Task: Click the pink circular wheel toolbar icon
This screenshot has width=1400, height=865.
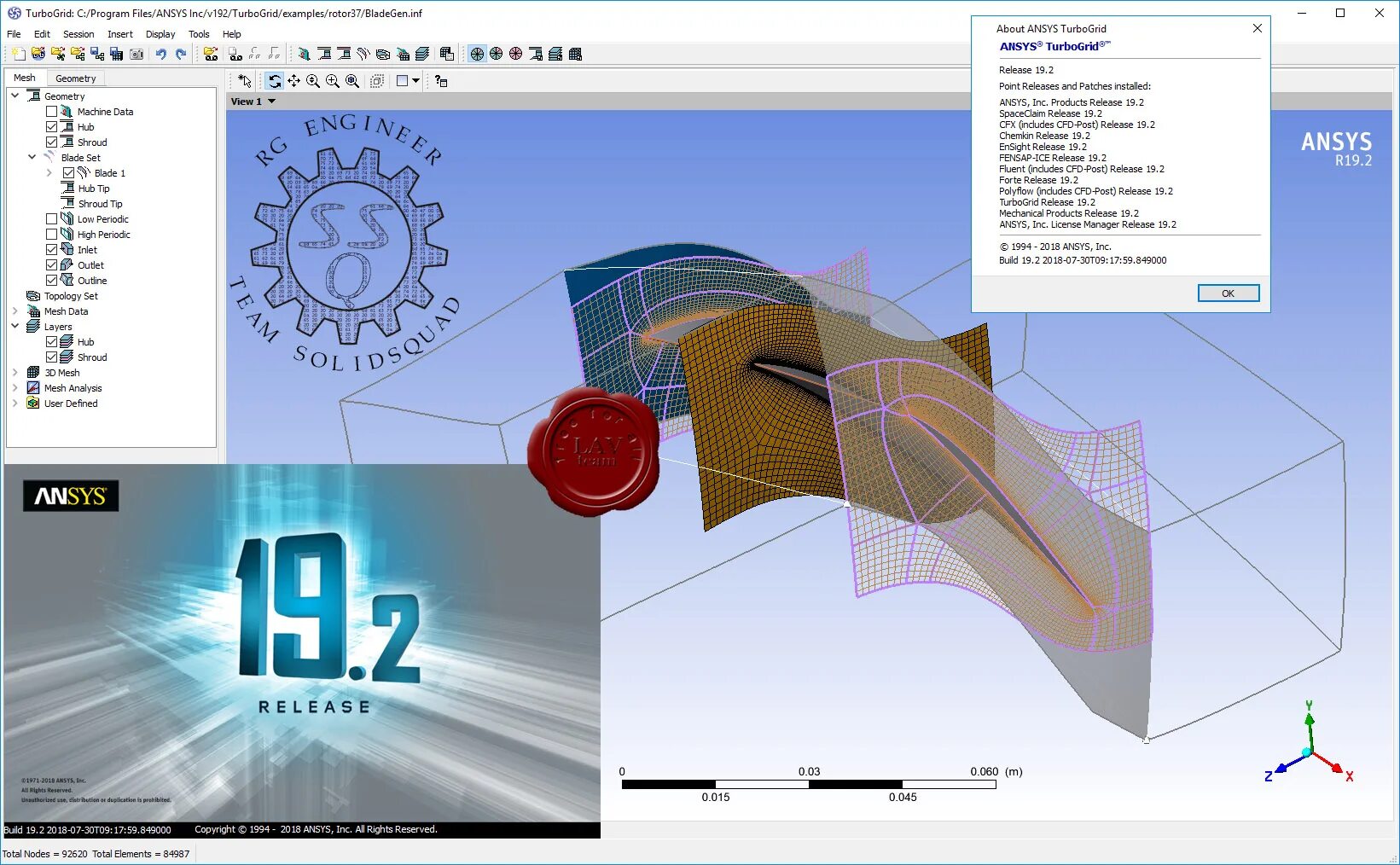Action: (516, 54)
